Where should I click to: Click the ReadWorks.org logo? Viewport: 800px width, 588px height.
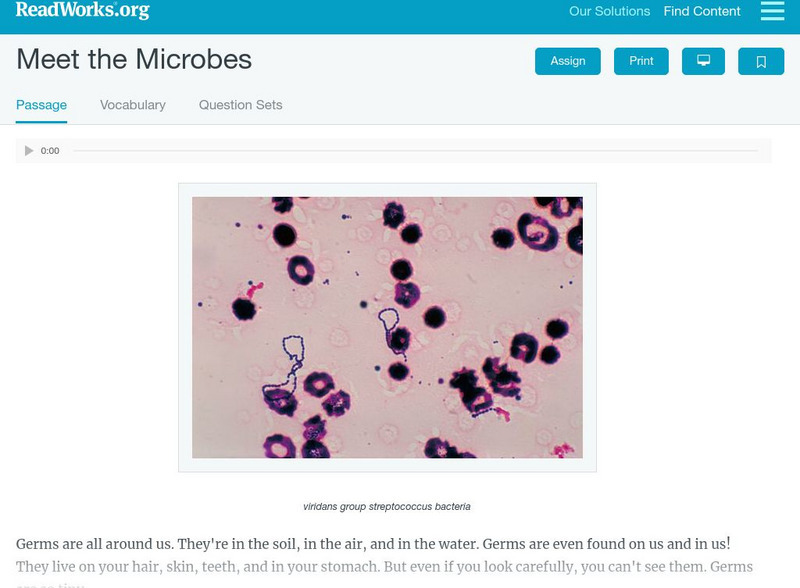point(83,10)
